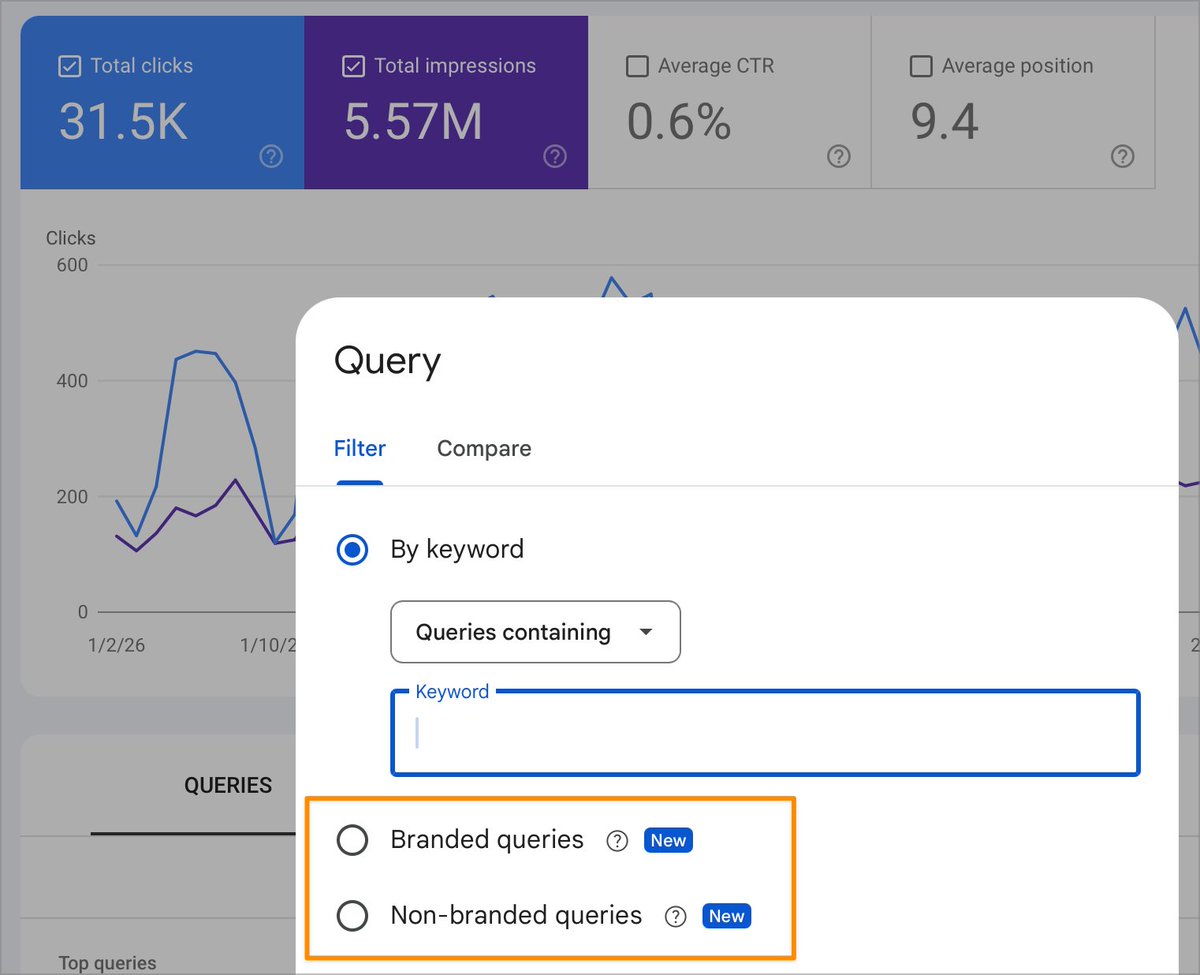Uncheck the Total clicks checkbox
The width and height of the screenshot is (1200, 975).
coord(69,66)
